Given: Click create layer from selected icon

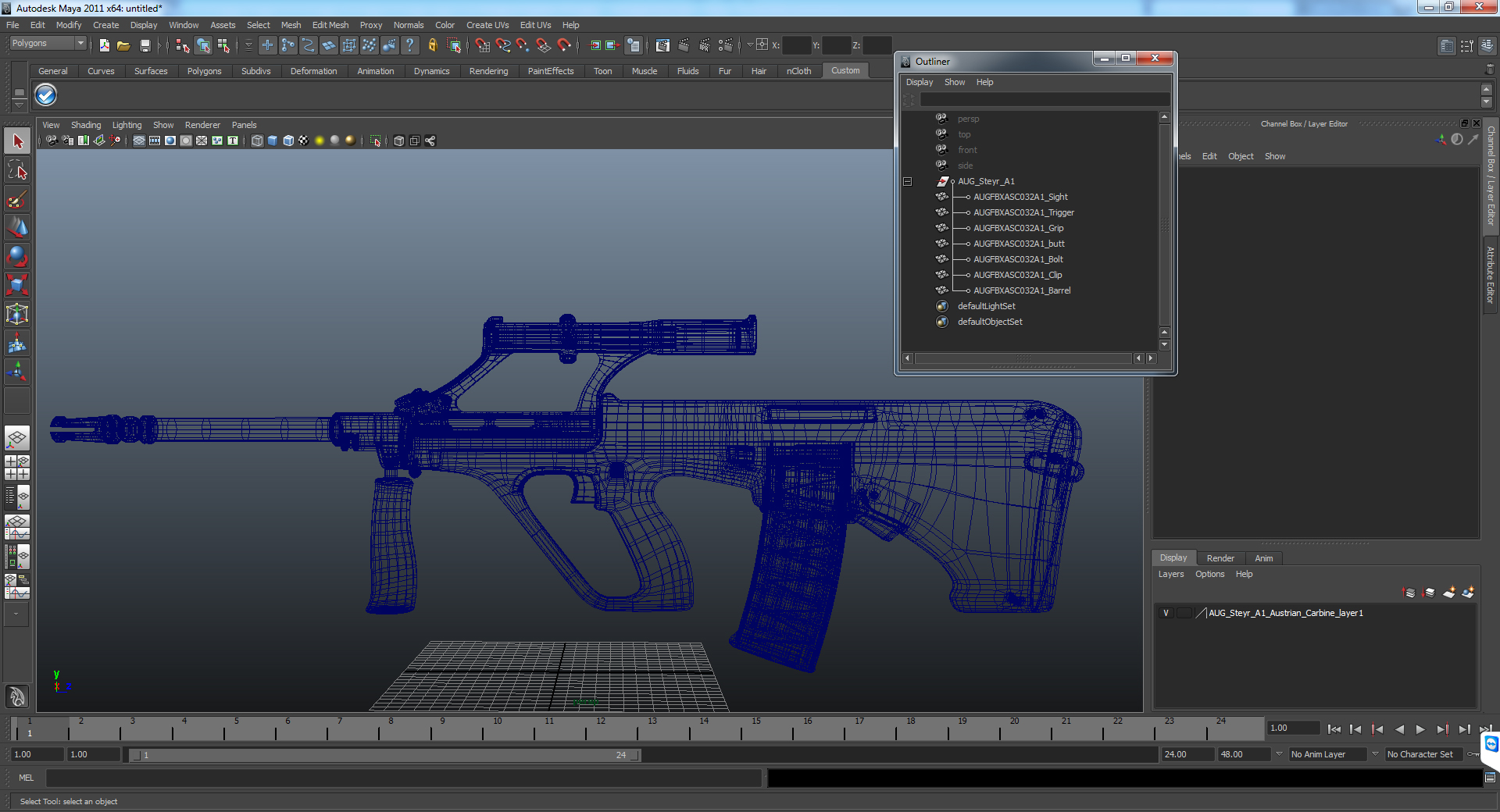Looking at the screenshot, I should tap(1468, 593).
